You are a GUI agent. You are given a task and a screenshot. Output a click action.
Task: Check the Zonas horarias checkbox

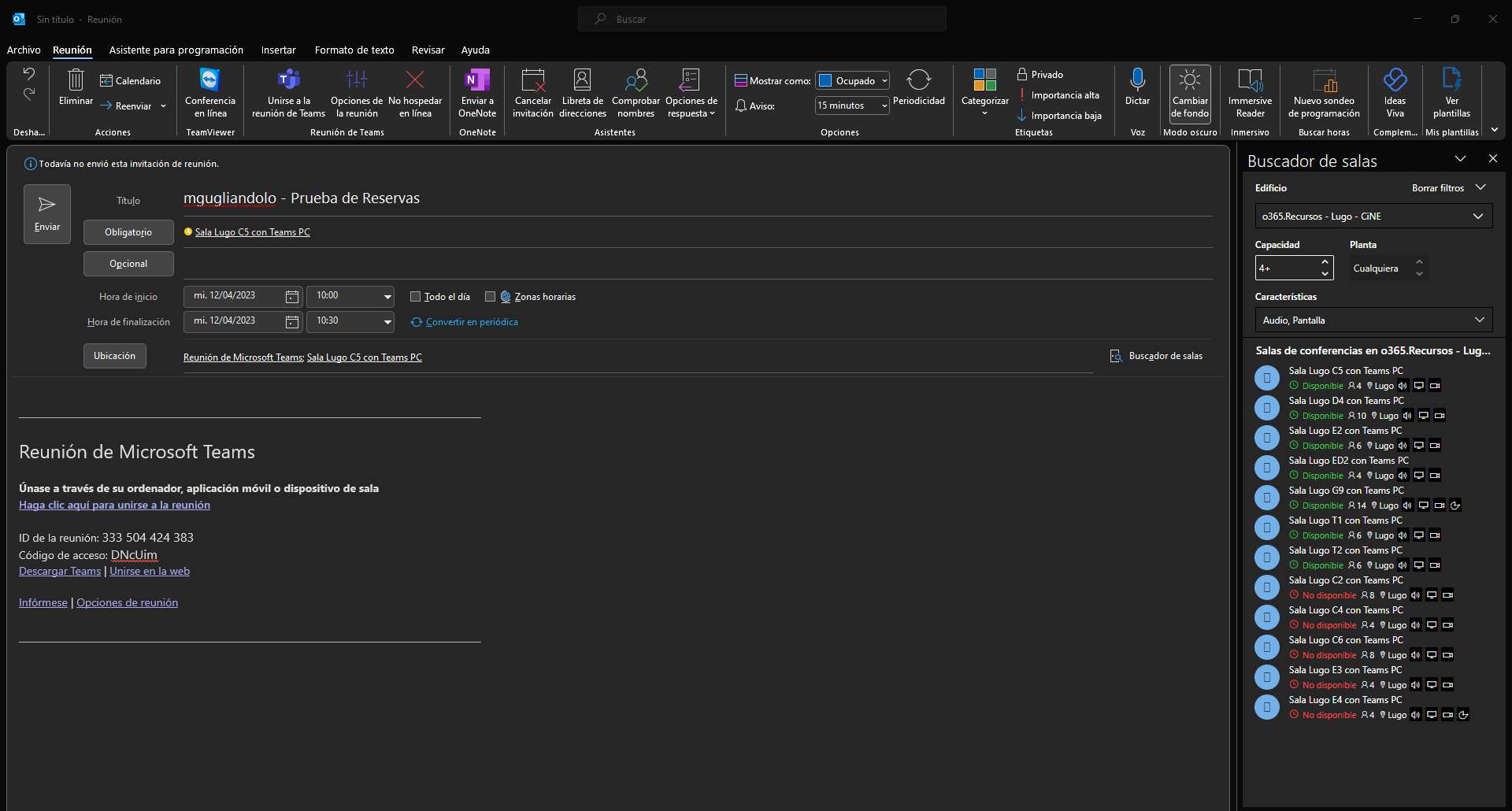490,297
